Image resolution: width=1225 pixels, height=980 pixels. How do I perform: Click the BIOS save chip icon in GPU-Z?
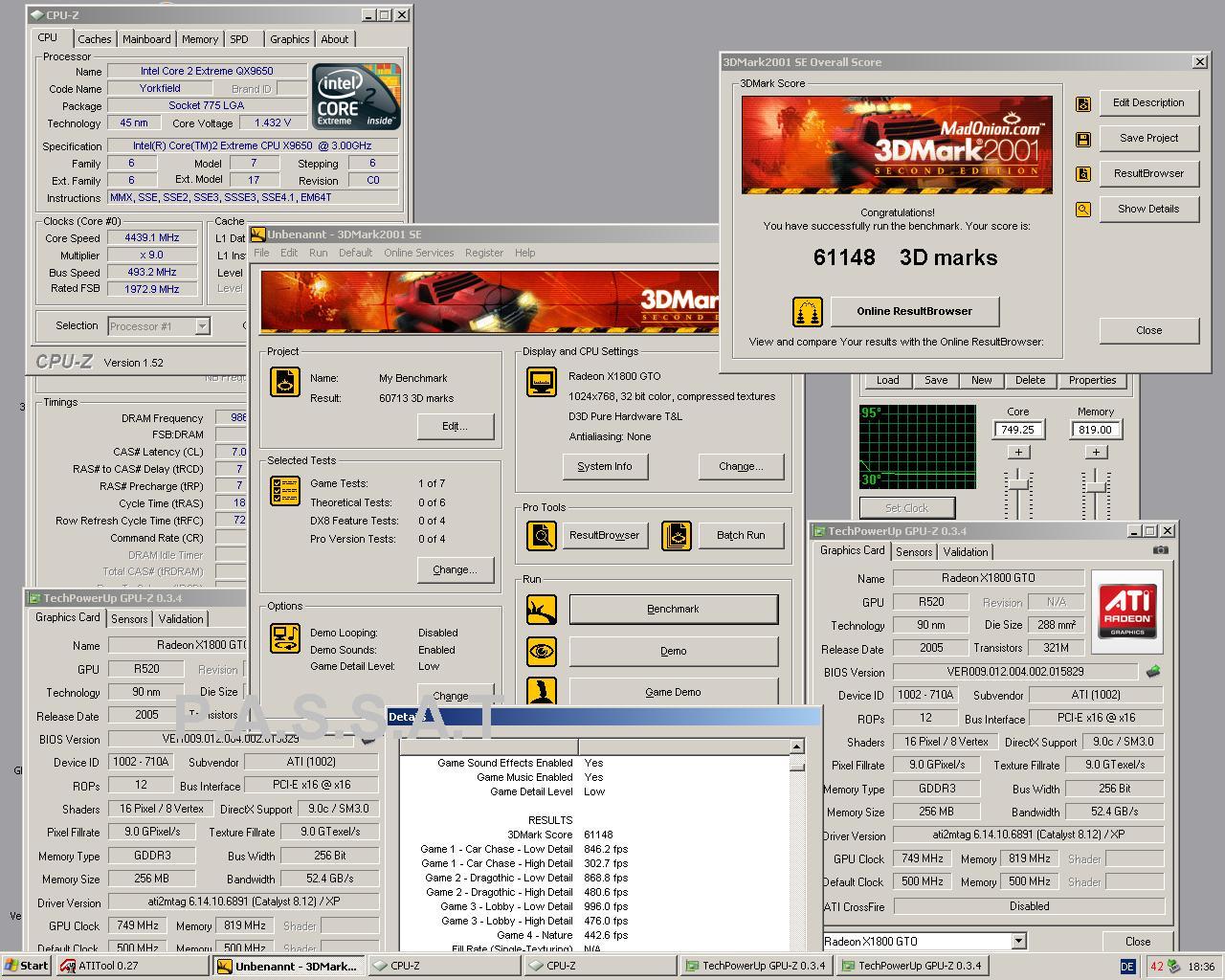point(1153,672)
